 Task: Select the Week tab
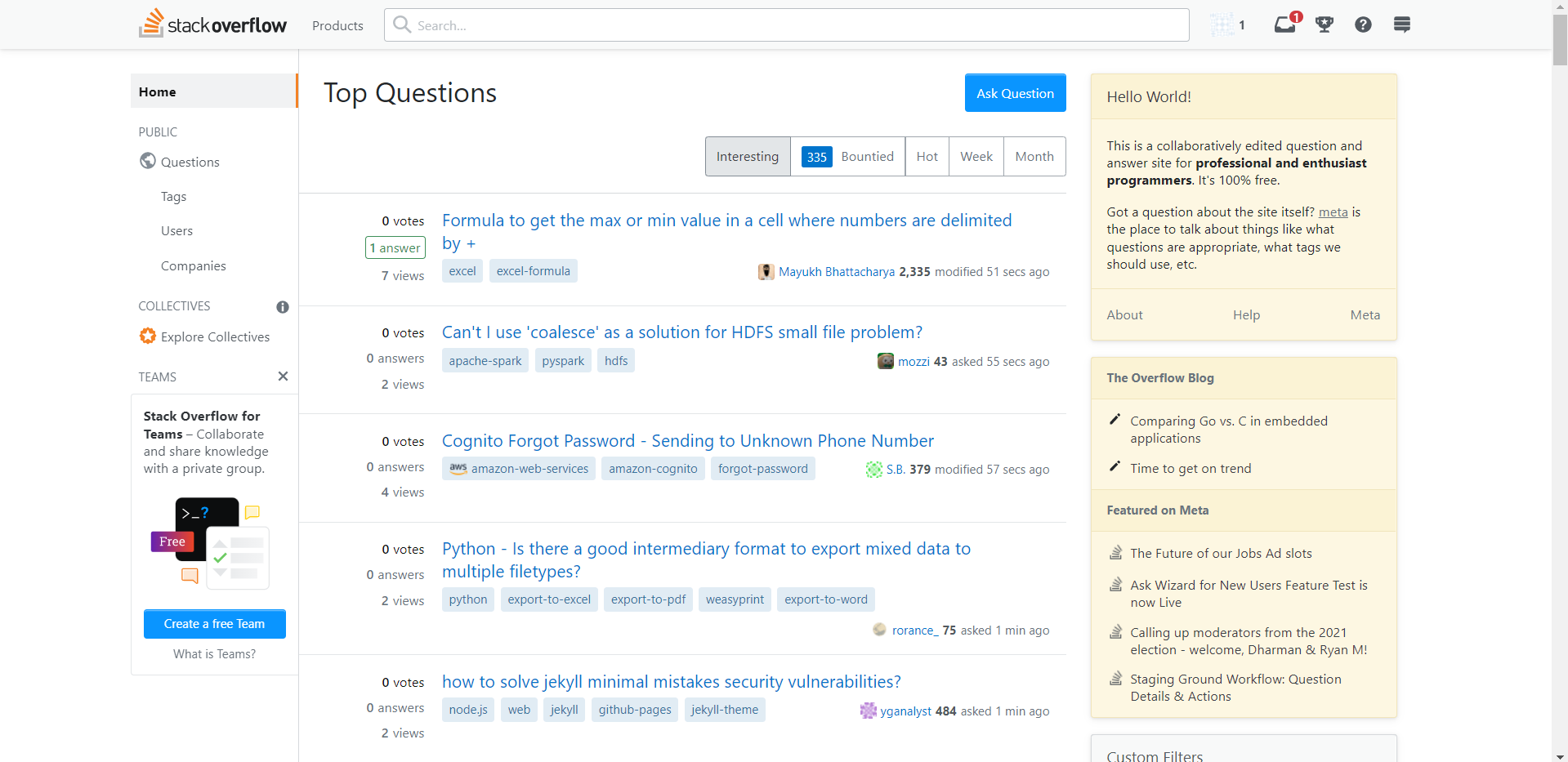coord(976,156)
